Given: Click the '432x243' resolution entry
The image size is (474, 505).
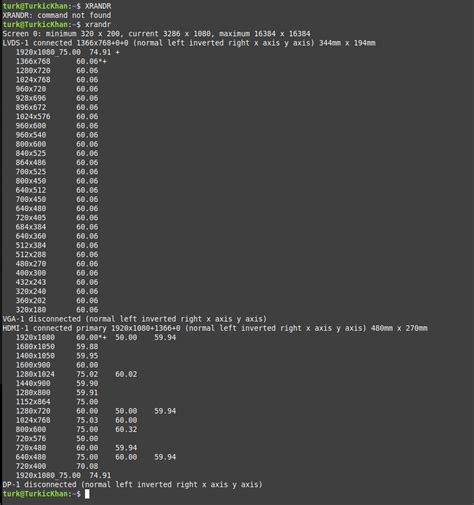Looking at the screenshot, I should pyautogui.click(x=31, y=282).
